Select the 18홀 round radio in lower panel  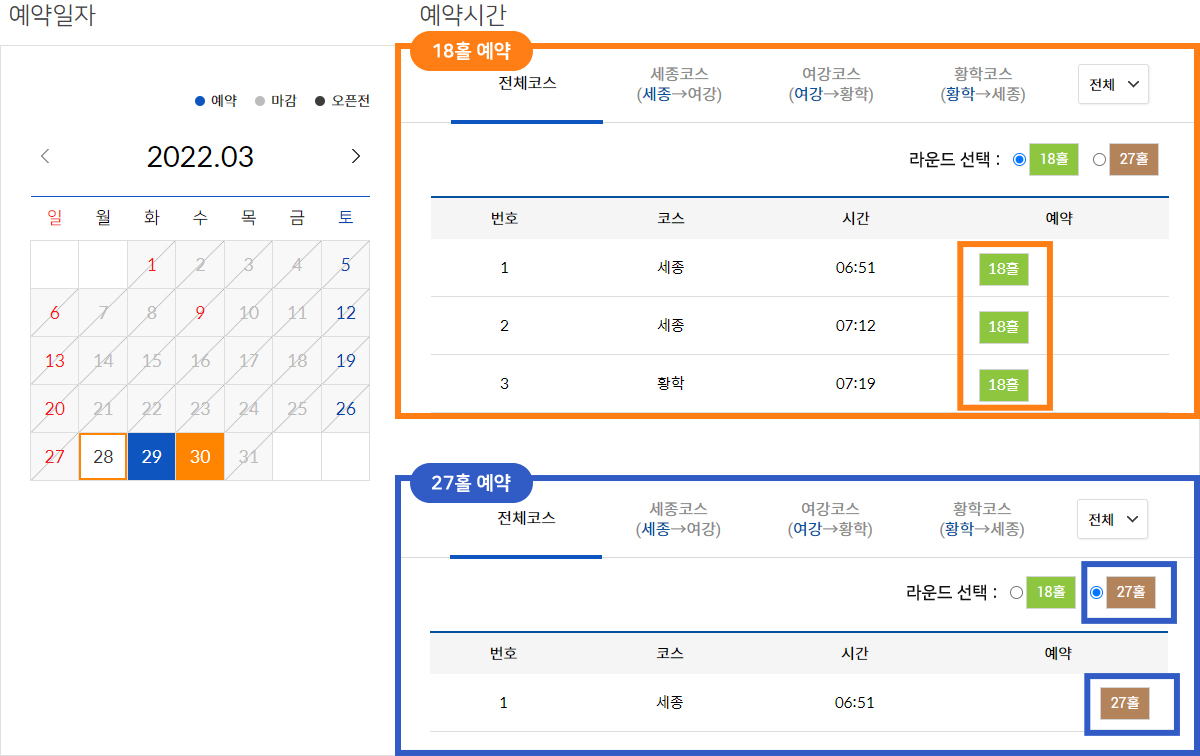(1017, 592)
